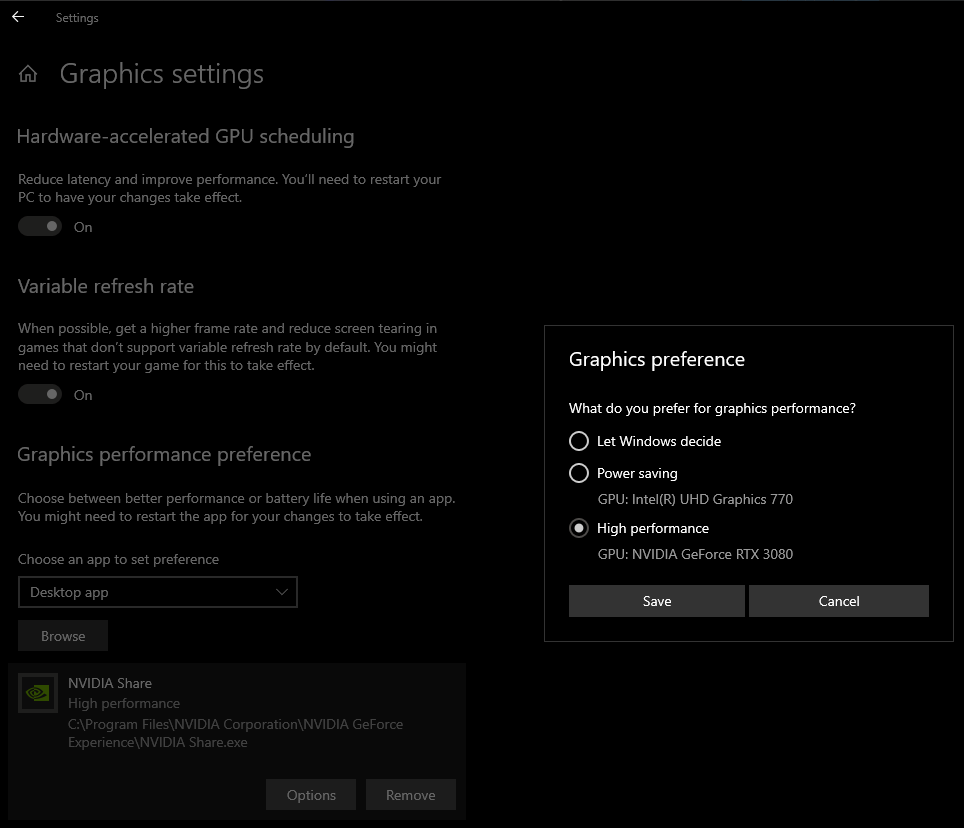Click the Settings window title text

(x=77, y=18)
